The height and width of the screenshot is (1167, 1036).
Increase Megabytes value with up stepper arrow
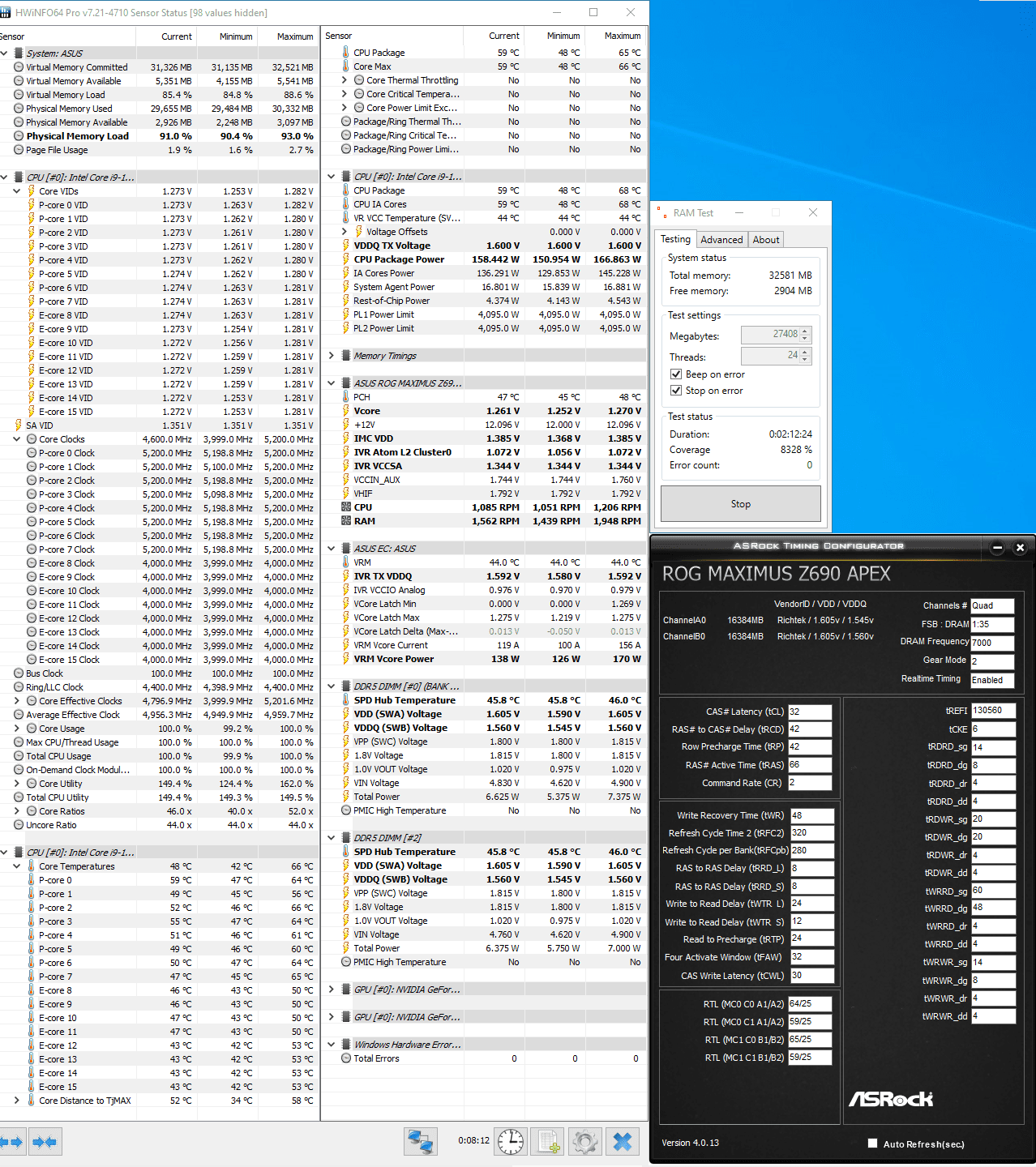[x=805, y=331]
